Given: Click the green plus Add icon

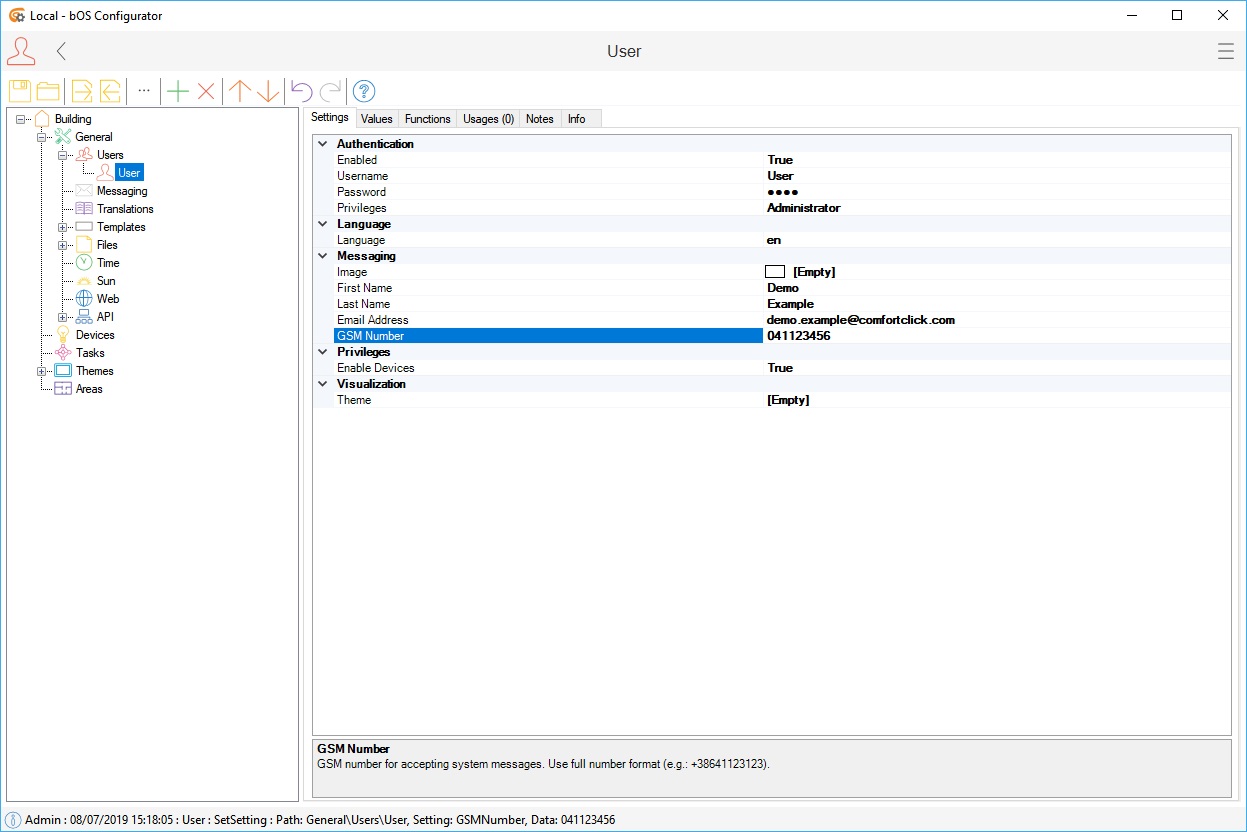Looking at the screenshot, I should pos(178,91).
